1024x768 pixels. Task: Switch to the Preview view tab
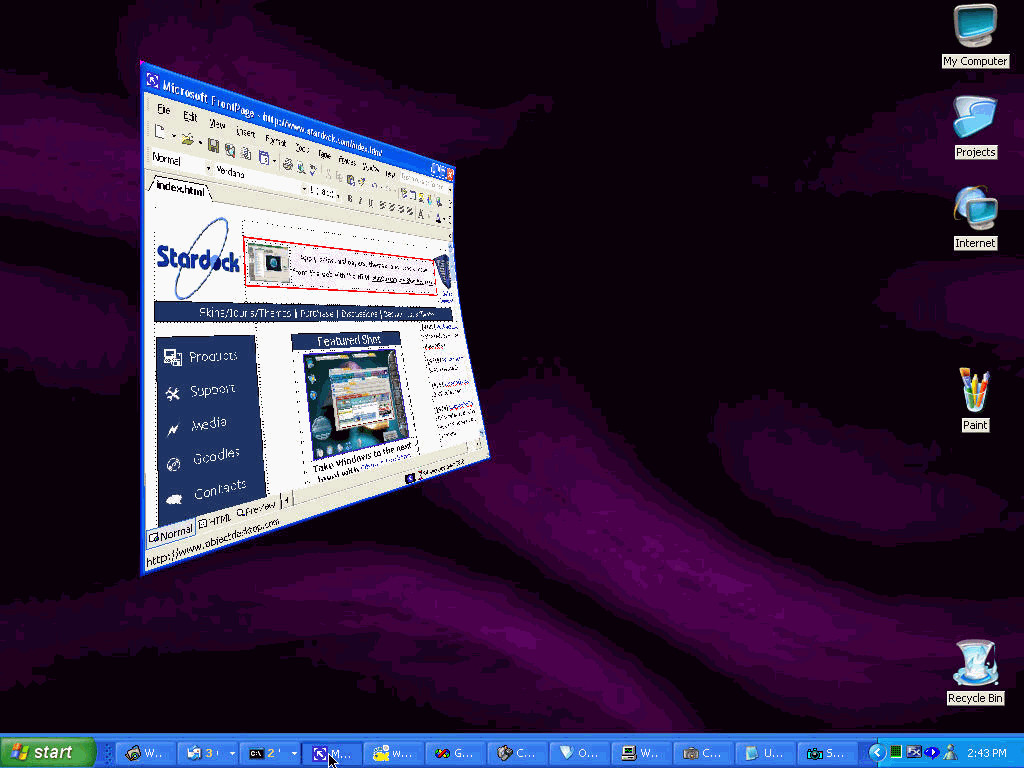pos(256,508)
